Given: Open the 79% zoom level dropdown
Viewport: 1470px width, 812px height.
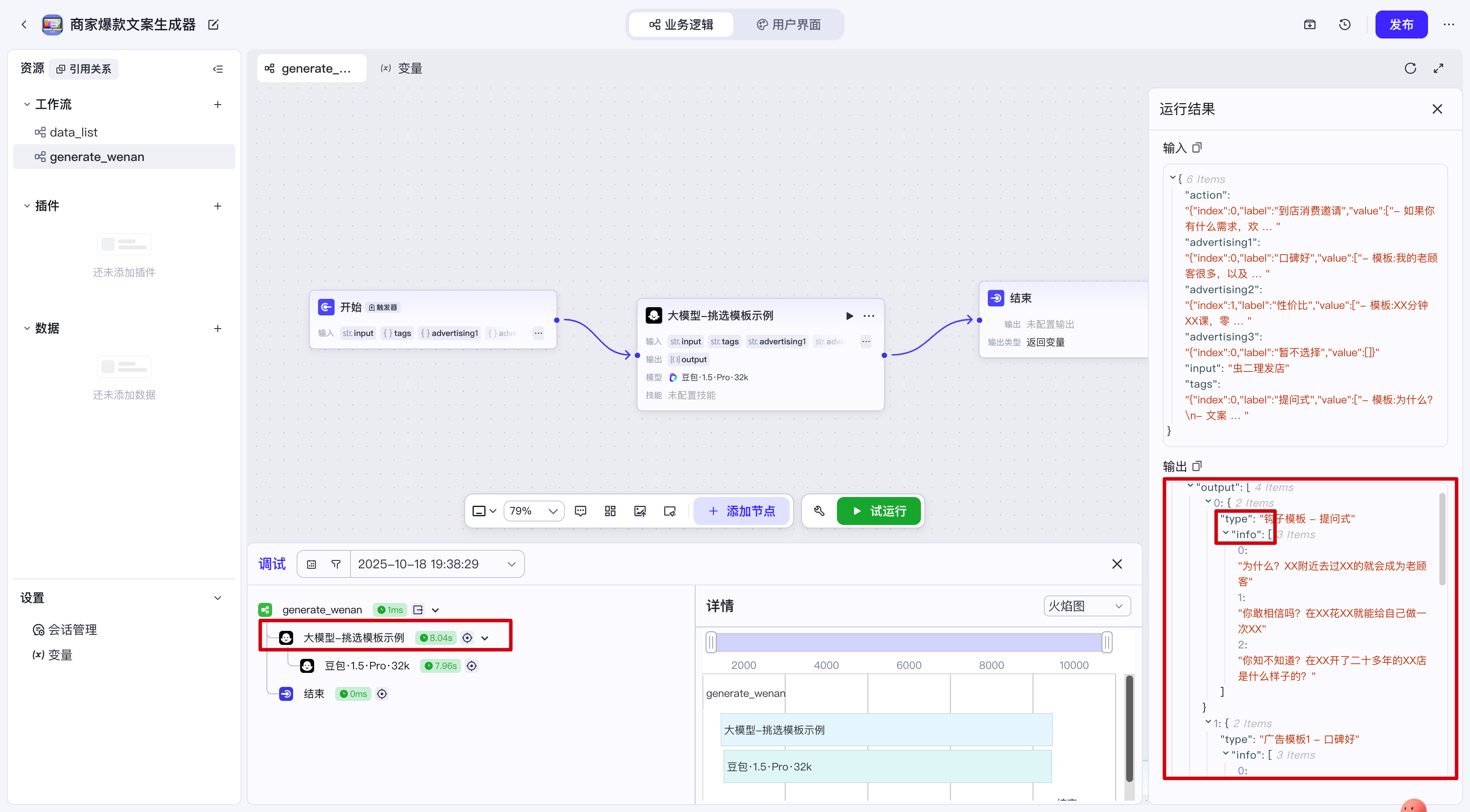Looking at the screenshot, I should click(534, 511).
